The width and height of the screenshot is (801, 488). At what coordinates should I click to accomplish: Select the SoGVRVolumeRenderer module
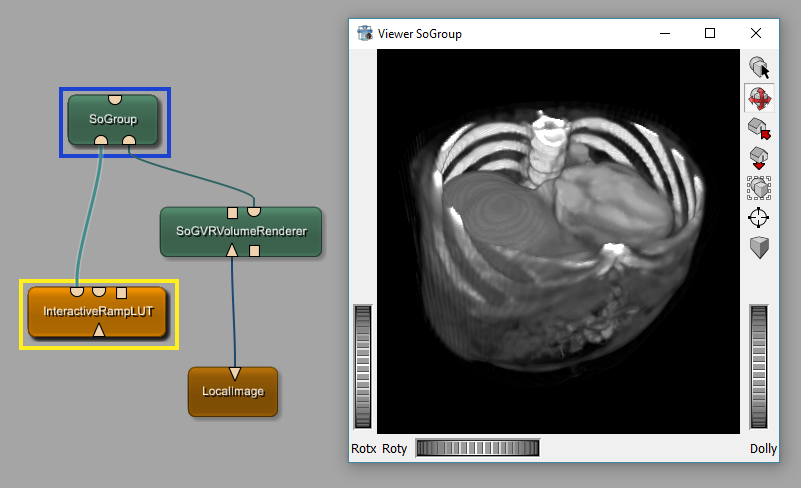coord(240,232)
